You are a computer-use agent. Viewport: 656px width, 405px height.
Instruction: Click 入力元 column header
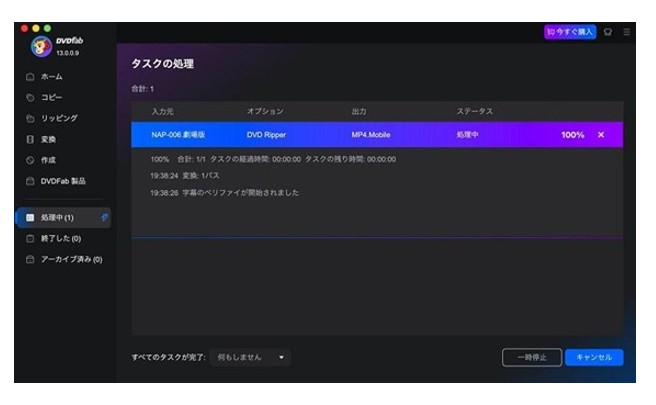point(162,111)
